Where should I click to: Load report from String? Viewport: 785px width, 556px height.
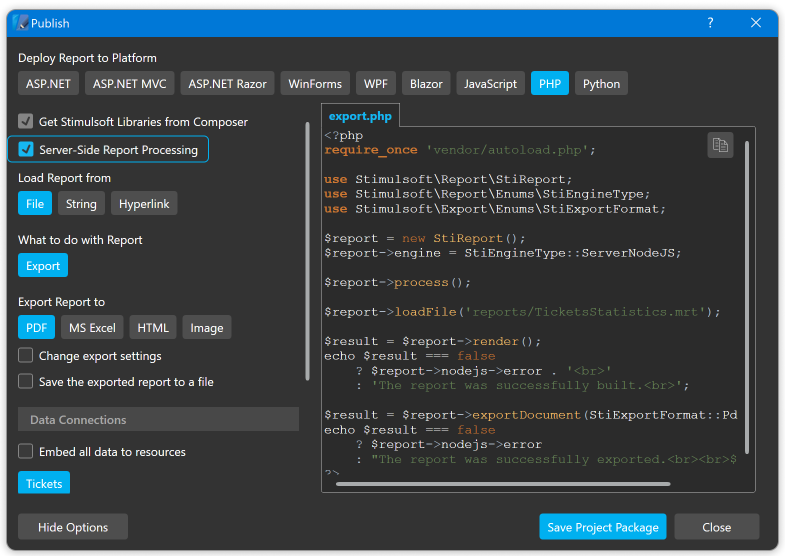81,204
